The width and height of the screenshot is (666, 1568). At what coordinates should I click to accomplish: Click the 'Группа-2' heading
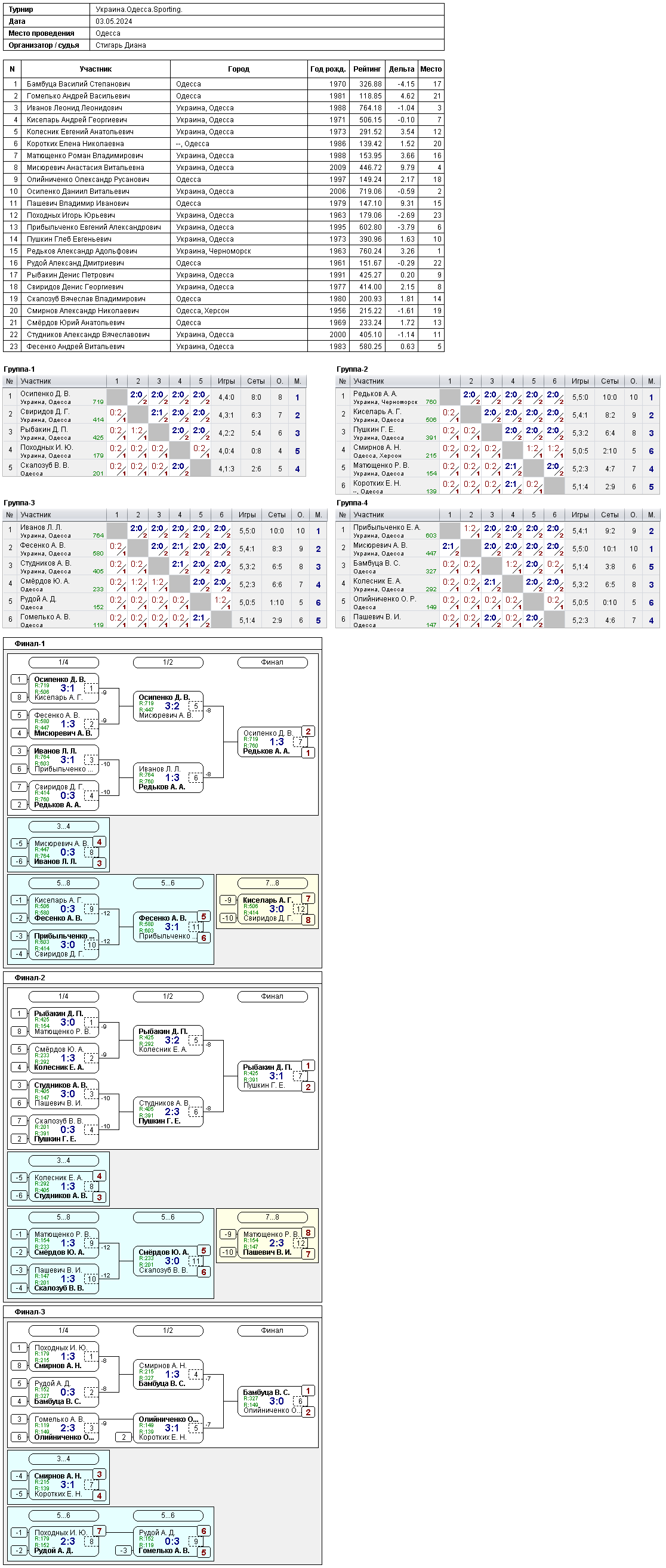352,369
